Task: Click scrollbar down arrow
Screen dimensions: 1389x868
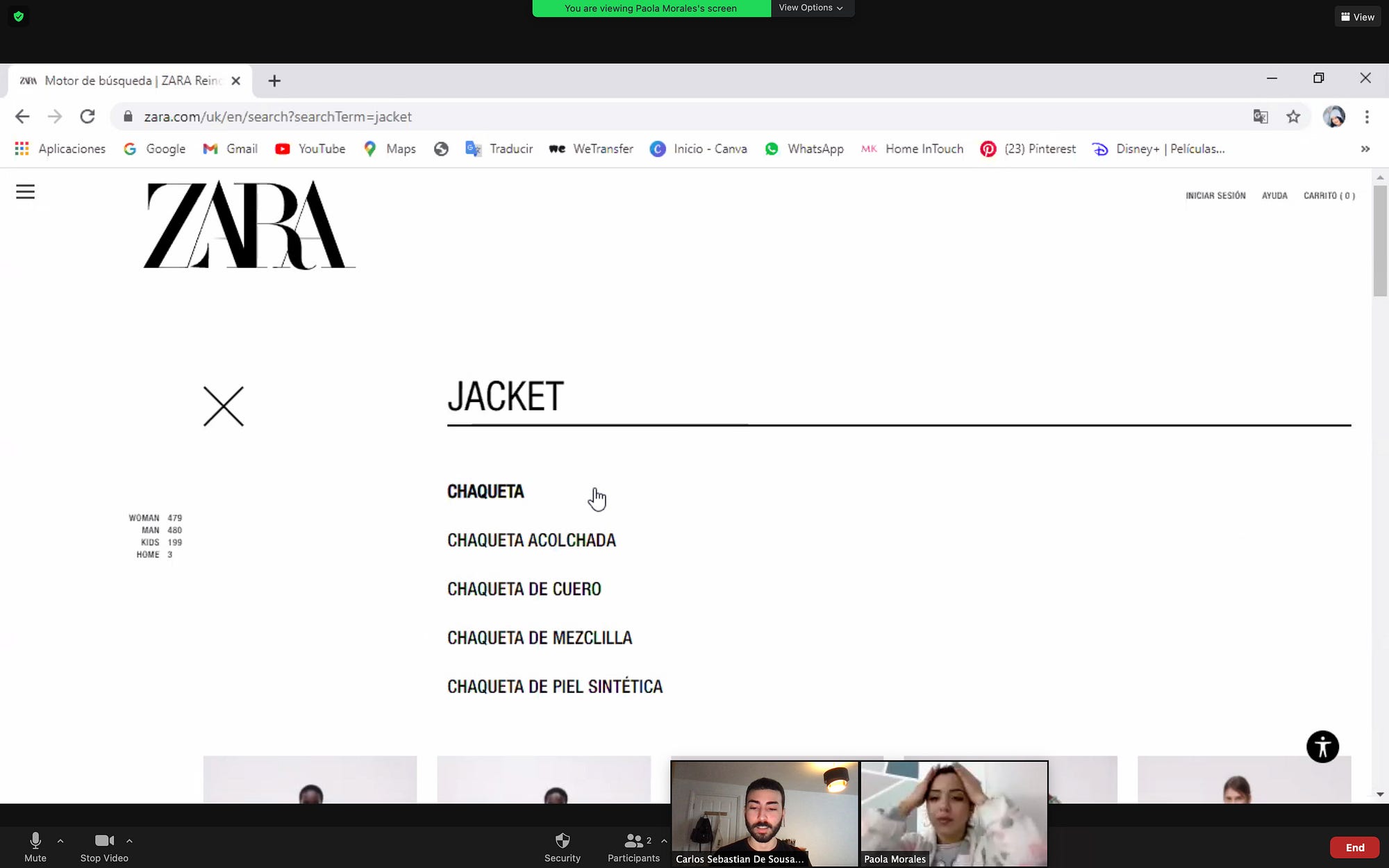Action: point(1380,794)
